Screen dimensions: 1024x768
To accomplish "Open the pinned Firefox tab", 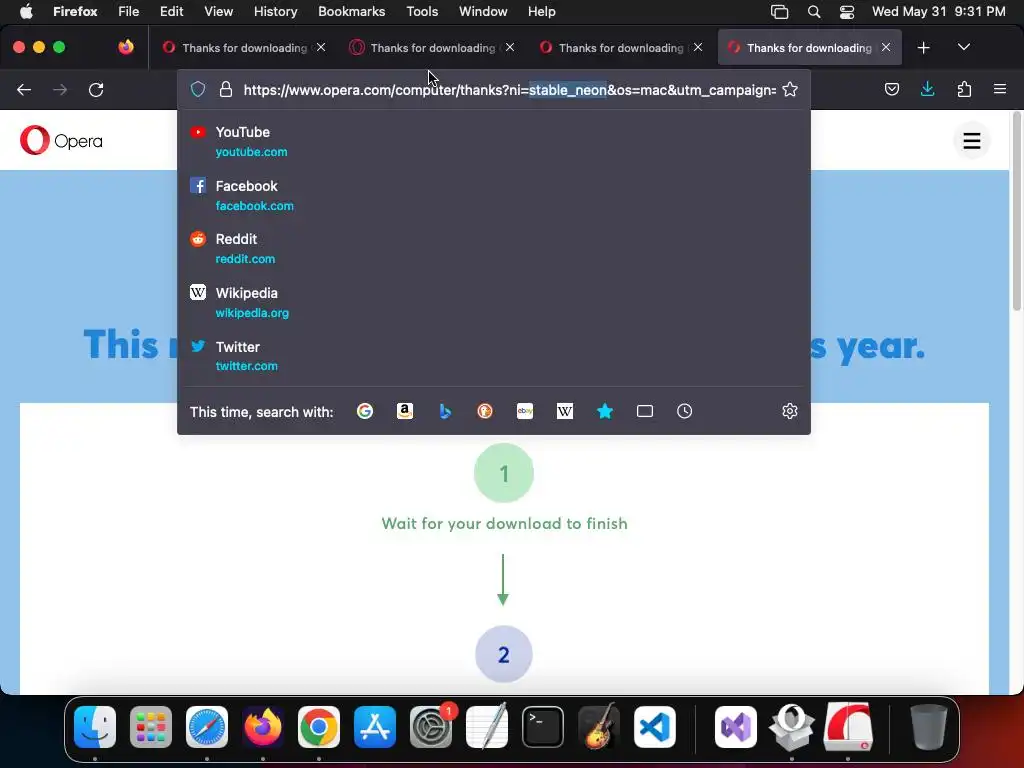I will [126, 47].
